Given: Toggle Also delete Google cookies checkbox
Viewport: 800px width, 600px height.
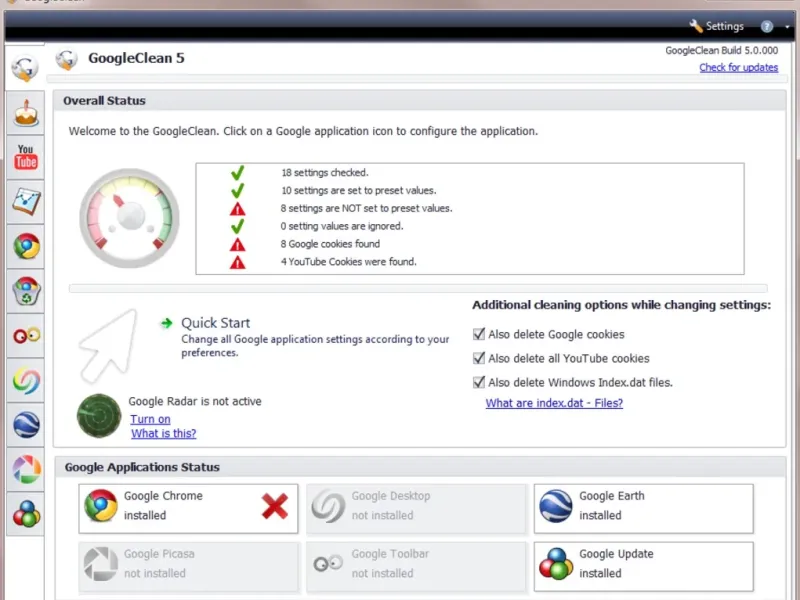Looking at the screenshot, I should point(479,334).
